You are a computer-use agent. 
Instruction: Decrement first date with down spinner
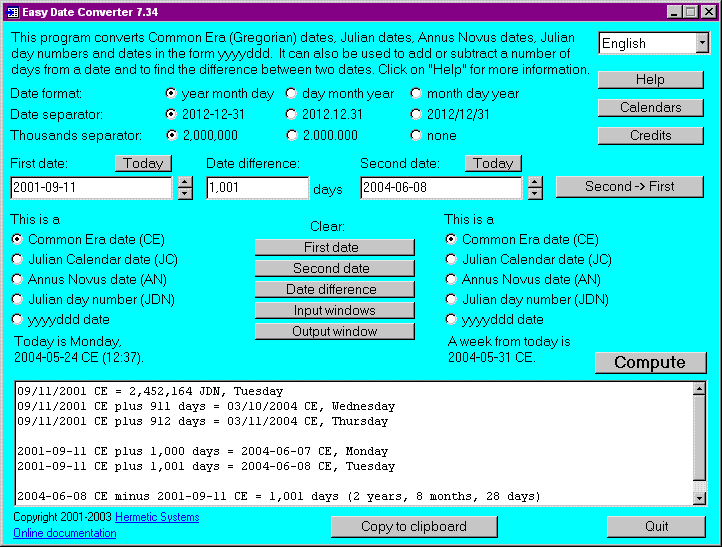[x=185, y=193]
